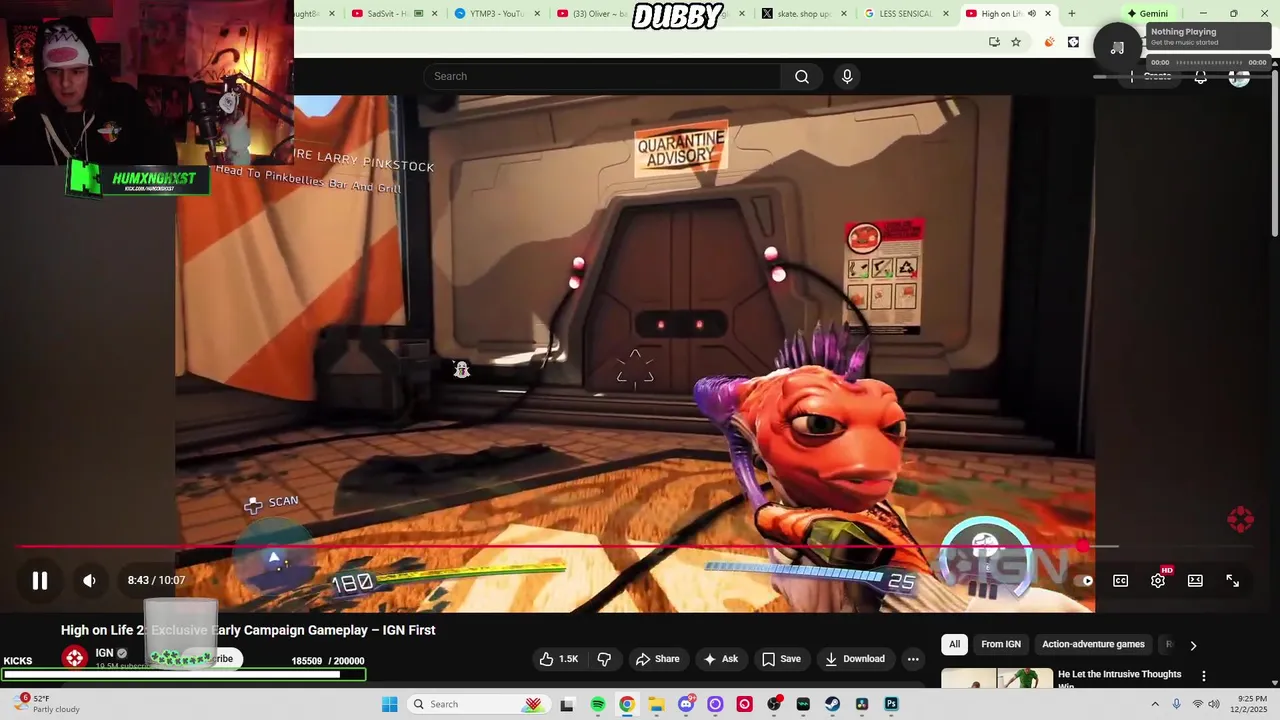Open the Share dialog
The width and height of the screenshot is (1280, 720).
coord(657,659)
